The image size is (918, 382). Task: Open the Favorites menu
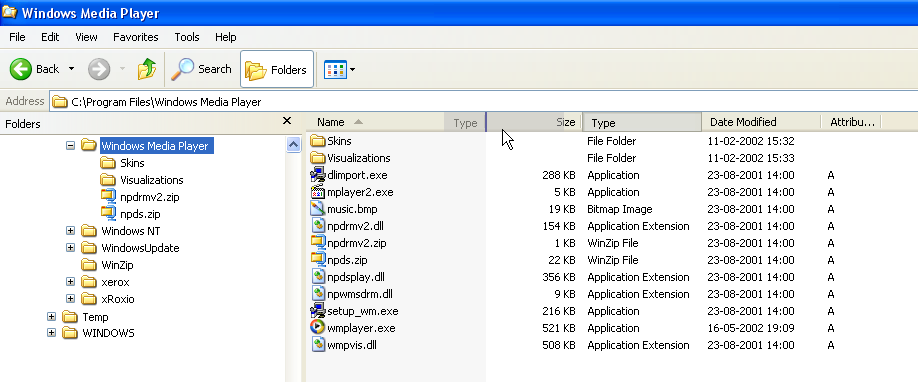pos(135,37)
